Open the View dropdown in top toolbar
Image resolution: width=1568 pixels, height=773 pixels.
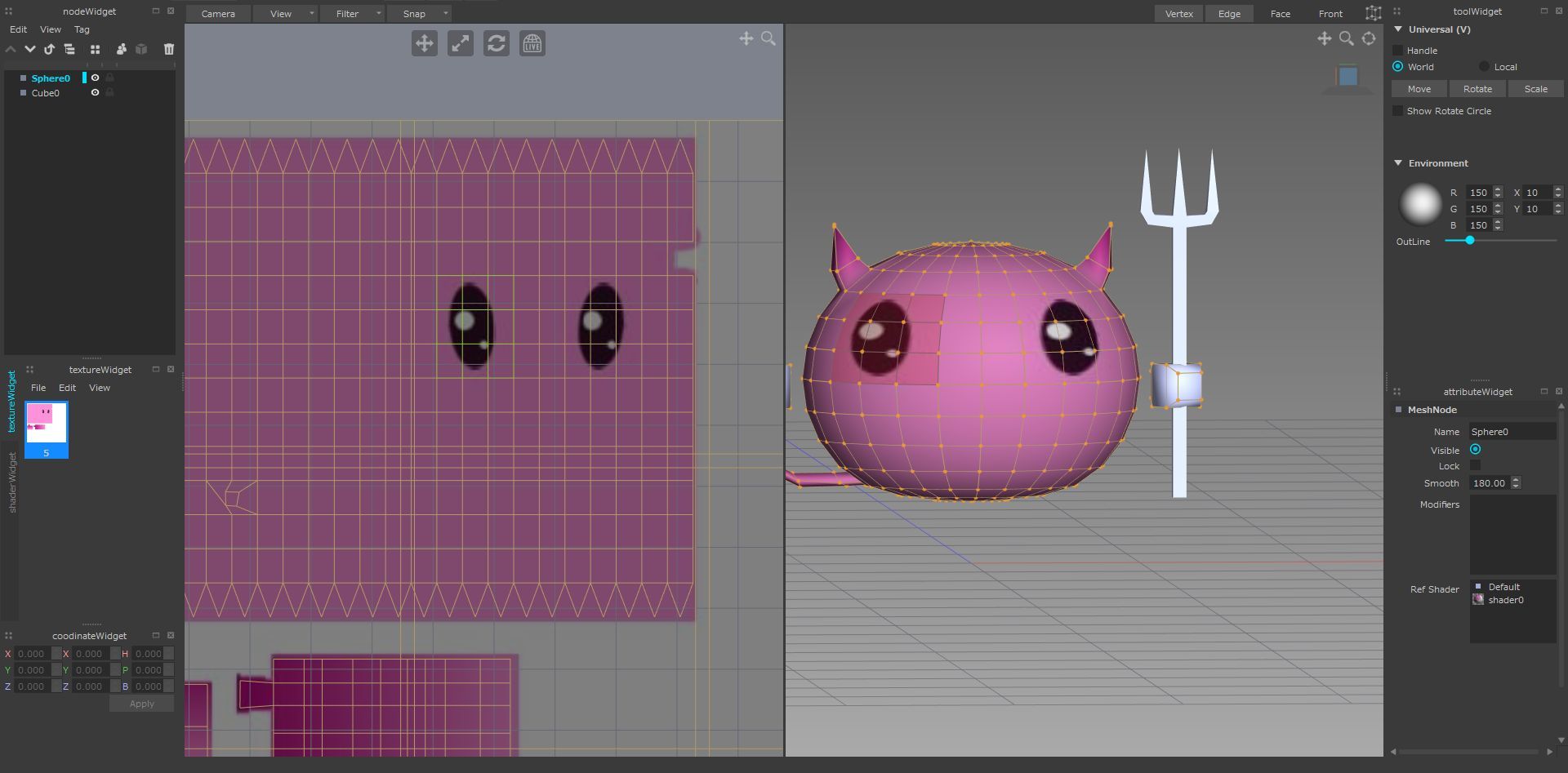pyautogui.click(x=286, y=14)
